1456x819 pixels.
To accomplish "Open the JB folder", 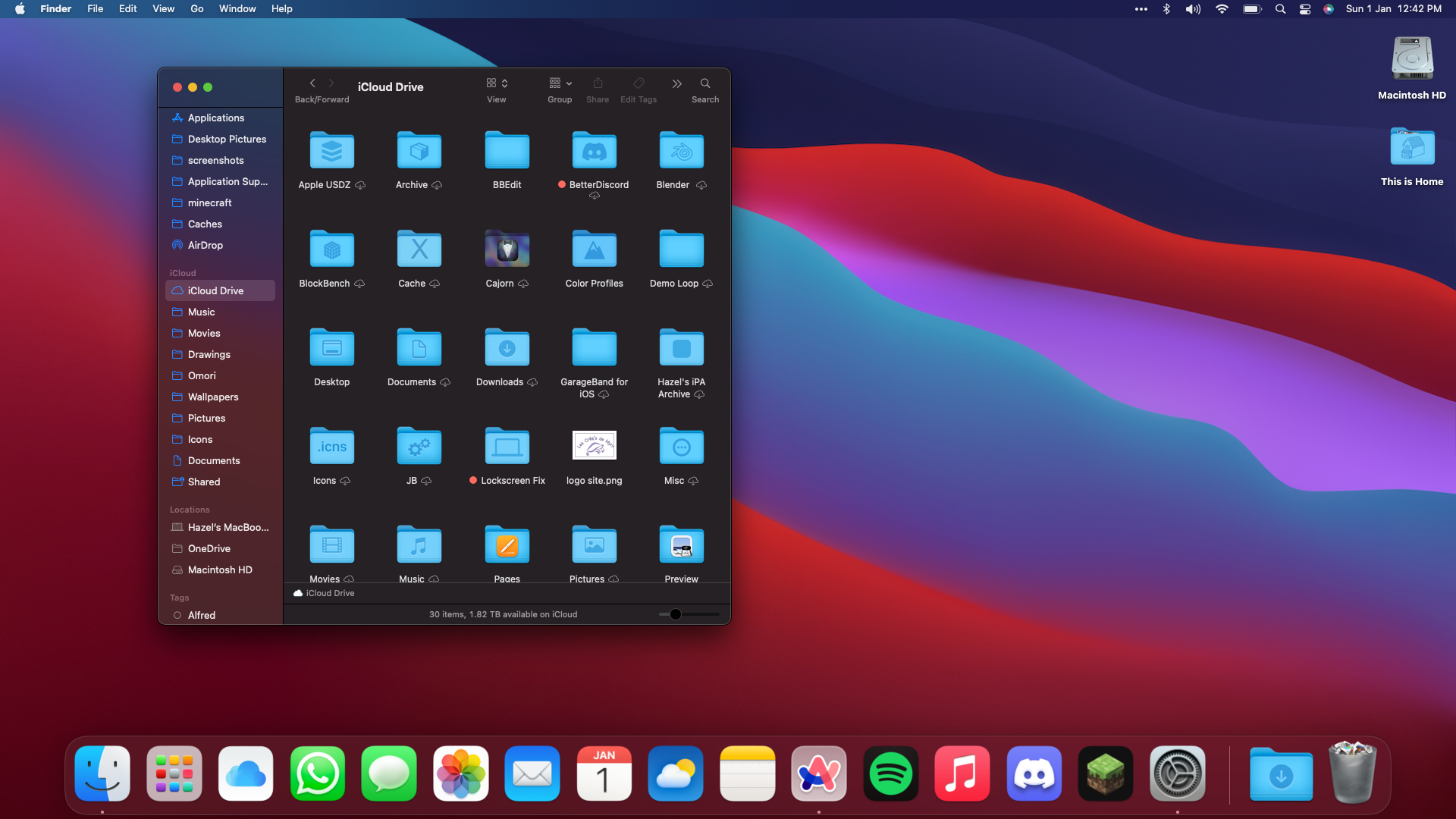I will pyautogui.click(x=419, y=446).
